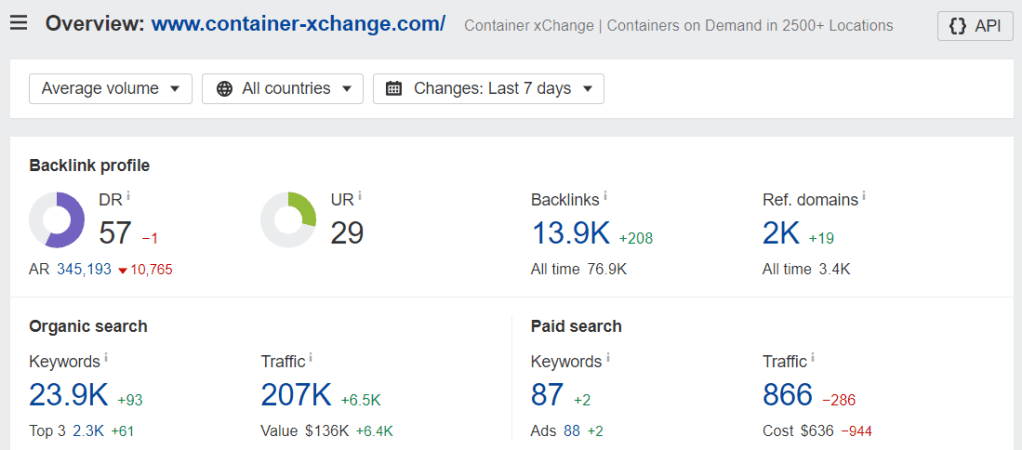The height and width of the screenshot is (450, 1022).
Task: Open the 207K organic traffic value
Action: point(296,395)
